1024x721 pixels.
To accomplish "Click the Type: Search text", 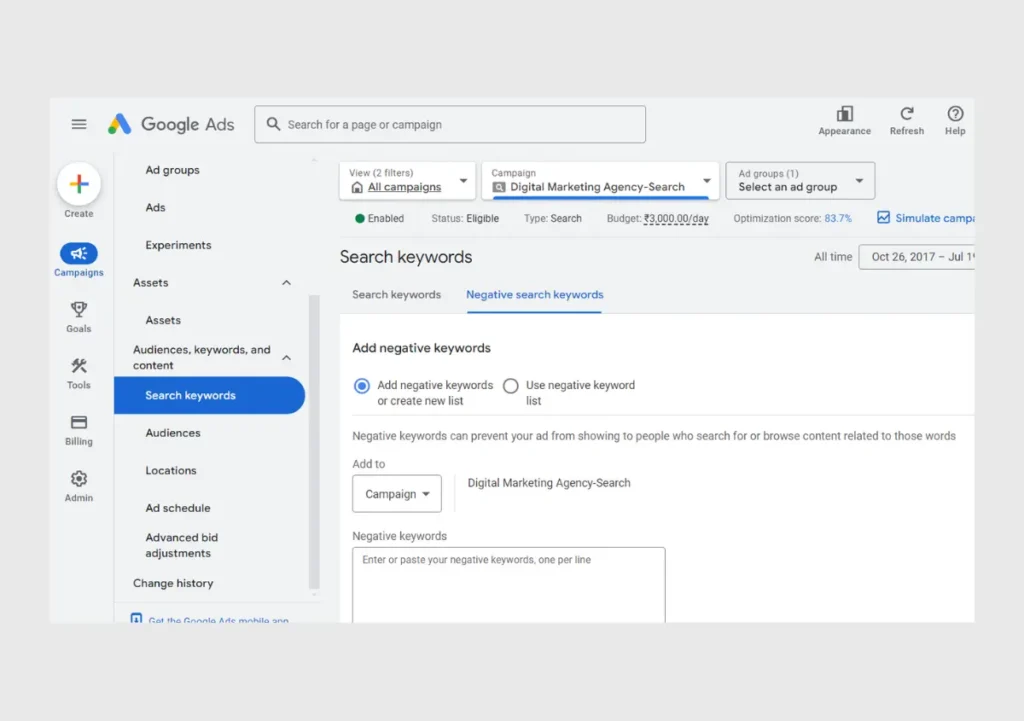I will (552, 218).
